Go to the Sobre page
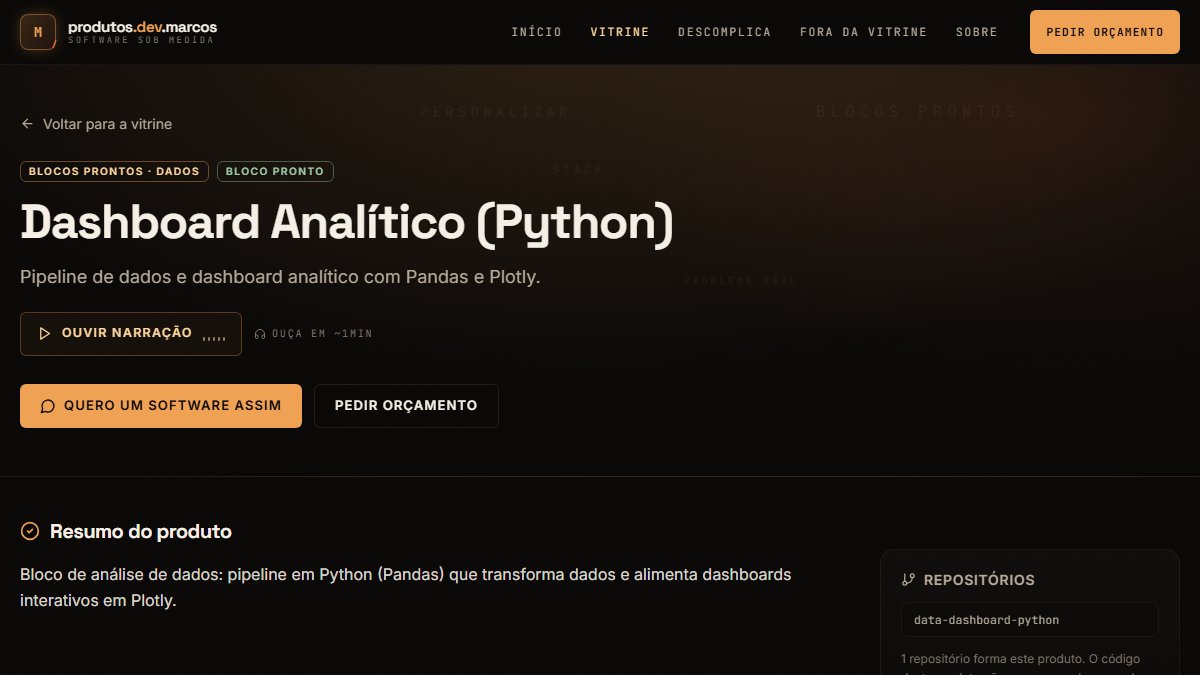The image size is (1200, 675). (x=977, y=32)
